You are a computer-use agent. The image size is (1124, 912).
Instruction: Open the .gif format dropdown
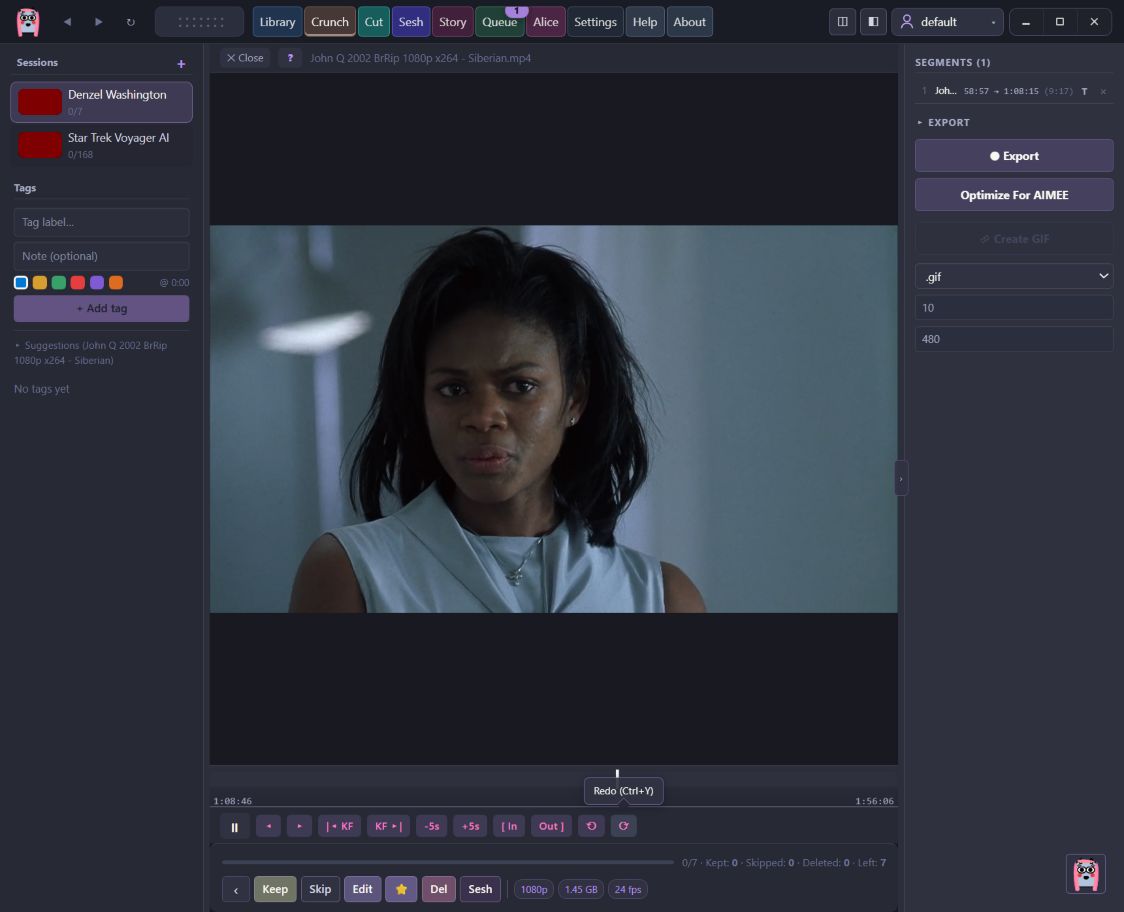pos(1014,277)
